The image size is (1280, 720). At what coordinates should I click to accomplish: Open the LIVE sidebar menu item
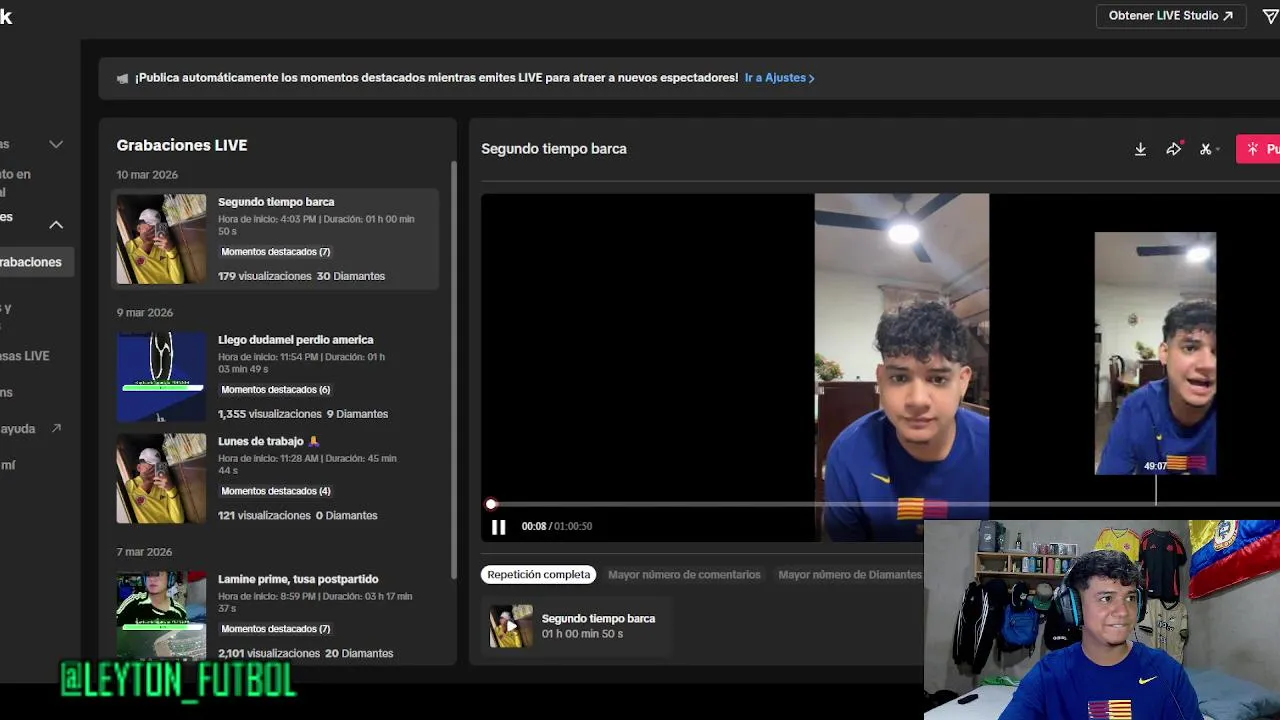25,356
